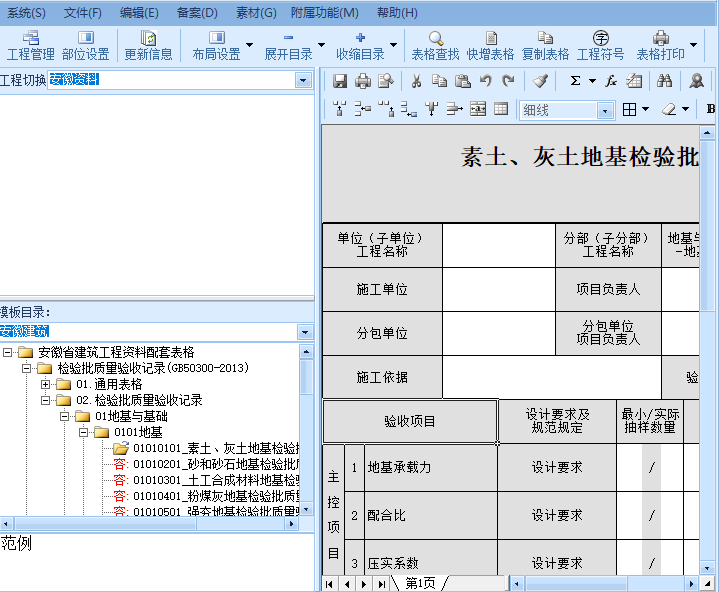Click the 表格查找 magnifier button
The image size is (719, 592).
click(x=435, y=46)
